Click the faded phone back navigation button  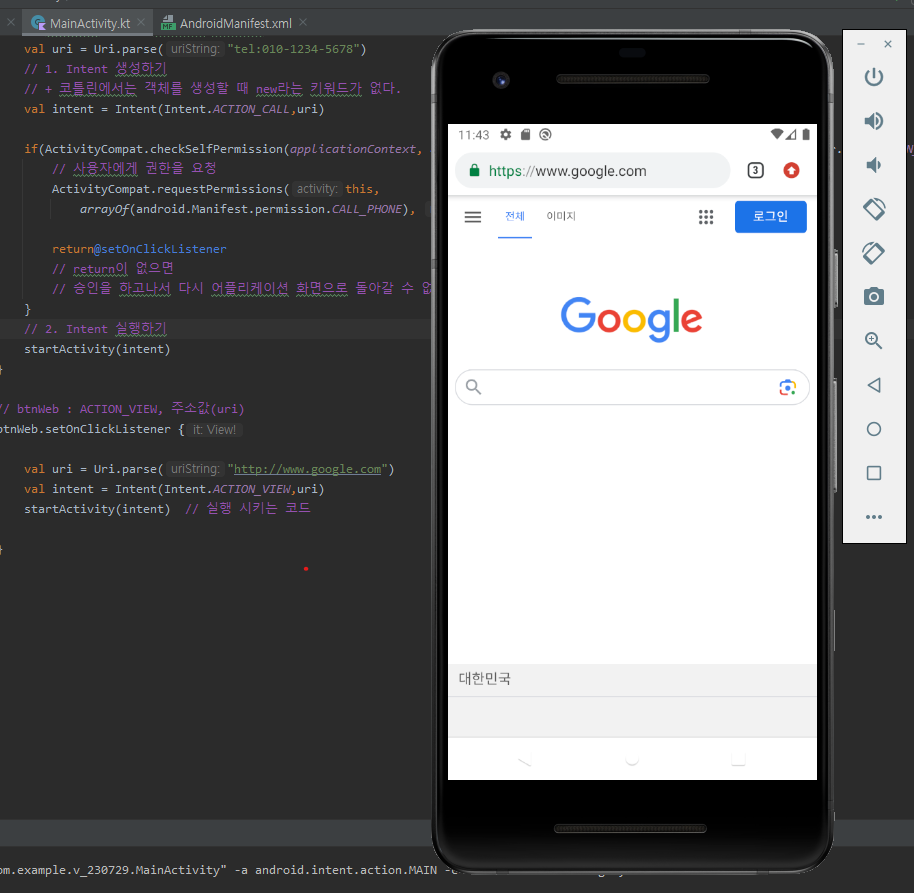tap(525, 760)
